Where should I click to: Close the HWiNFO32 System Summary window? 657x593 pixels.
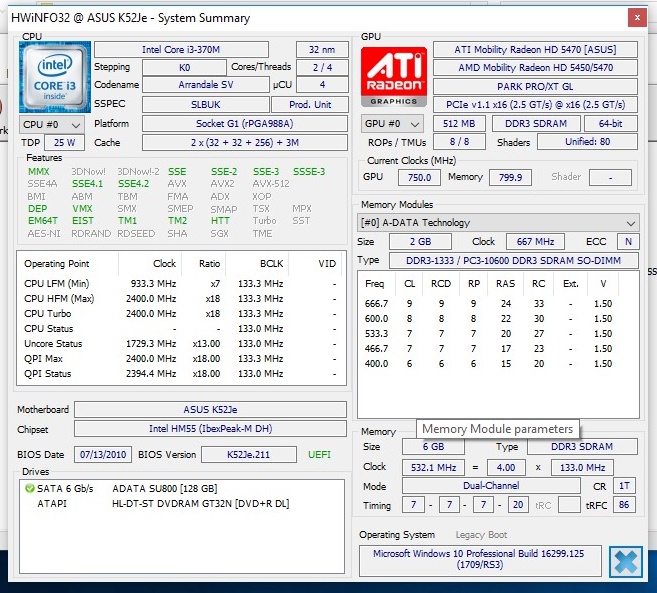(x=637, y=18)
